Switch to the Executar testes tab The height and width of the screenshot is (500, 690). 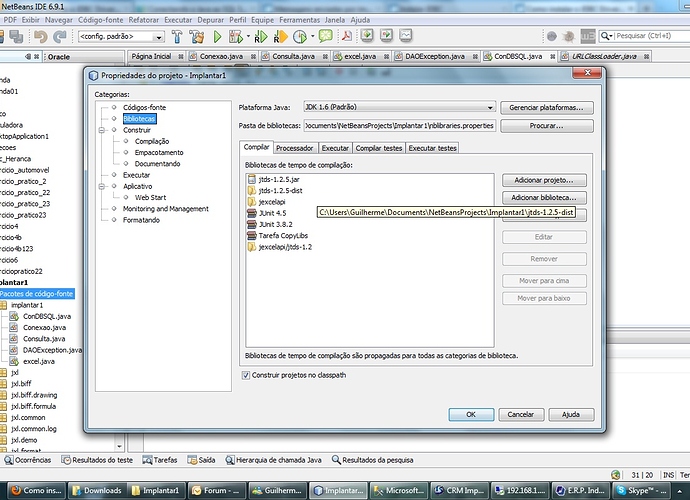click(x=432, y=148)
